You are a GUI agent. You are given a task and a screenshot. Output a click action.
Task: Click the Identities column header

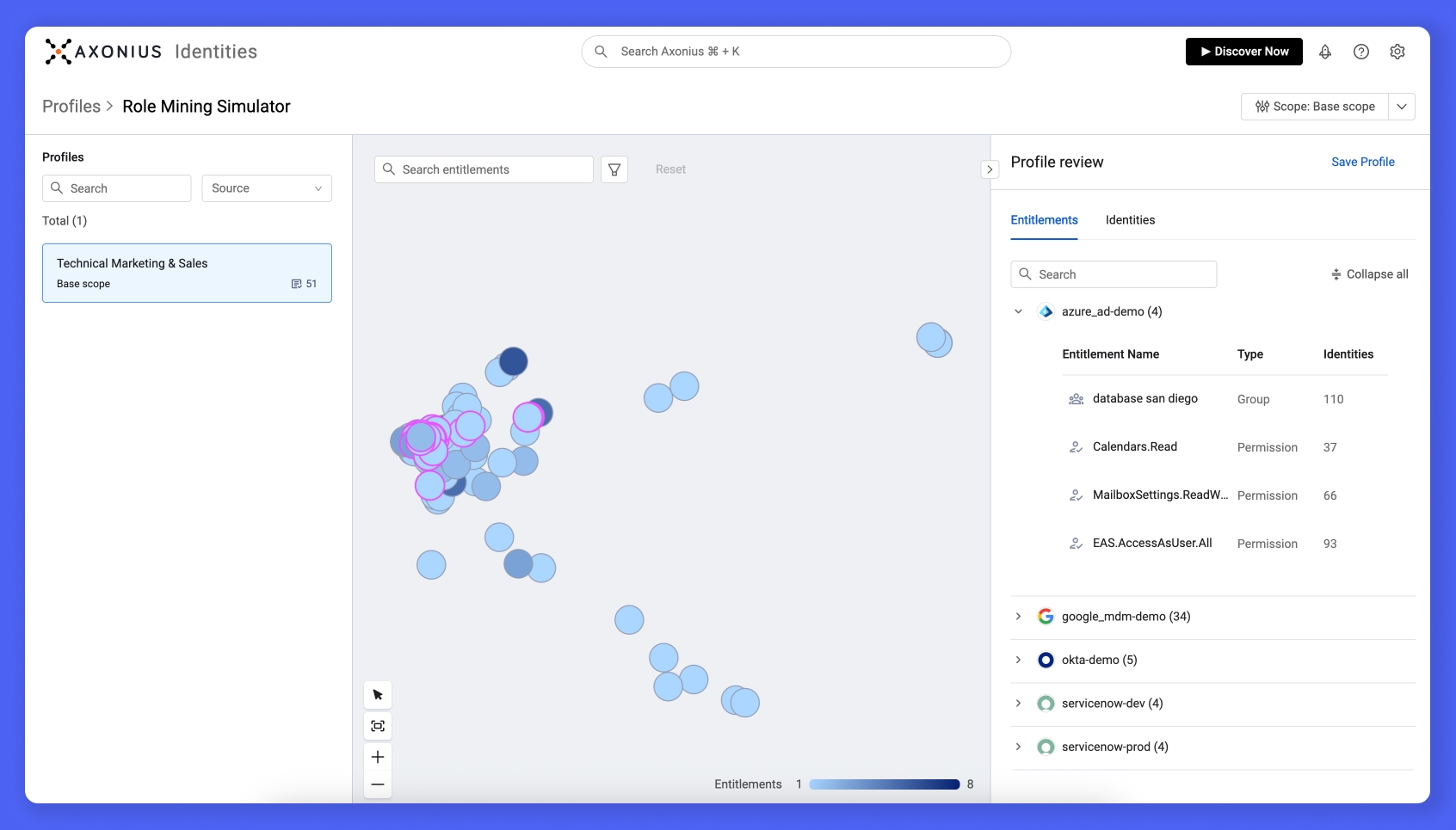pyautogui.click(x=1348, y=354)
